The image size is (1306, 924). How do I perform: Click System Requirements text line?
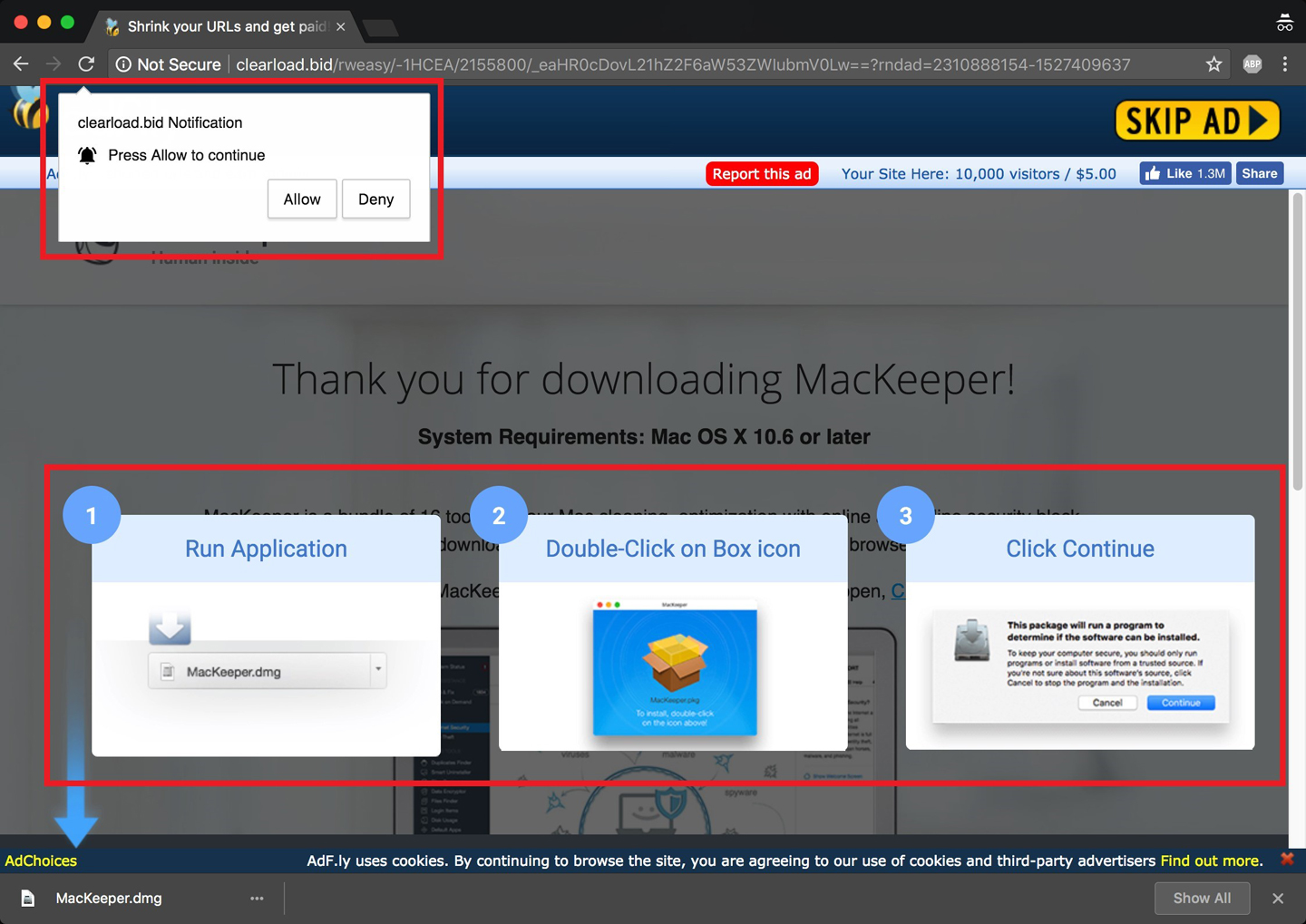pyautogui.click(x=644, y=437)
